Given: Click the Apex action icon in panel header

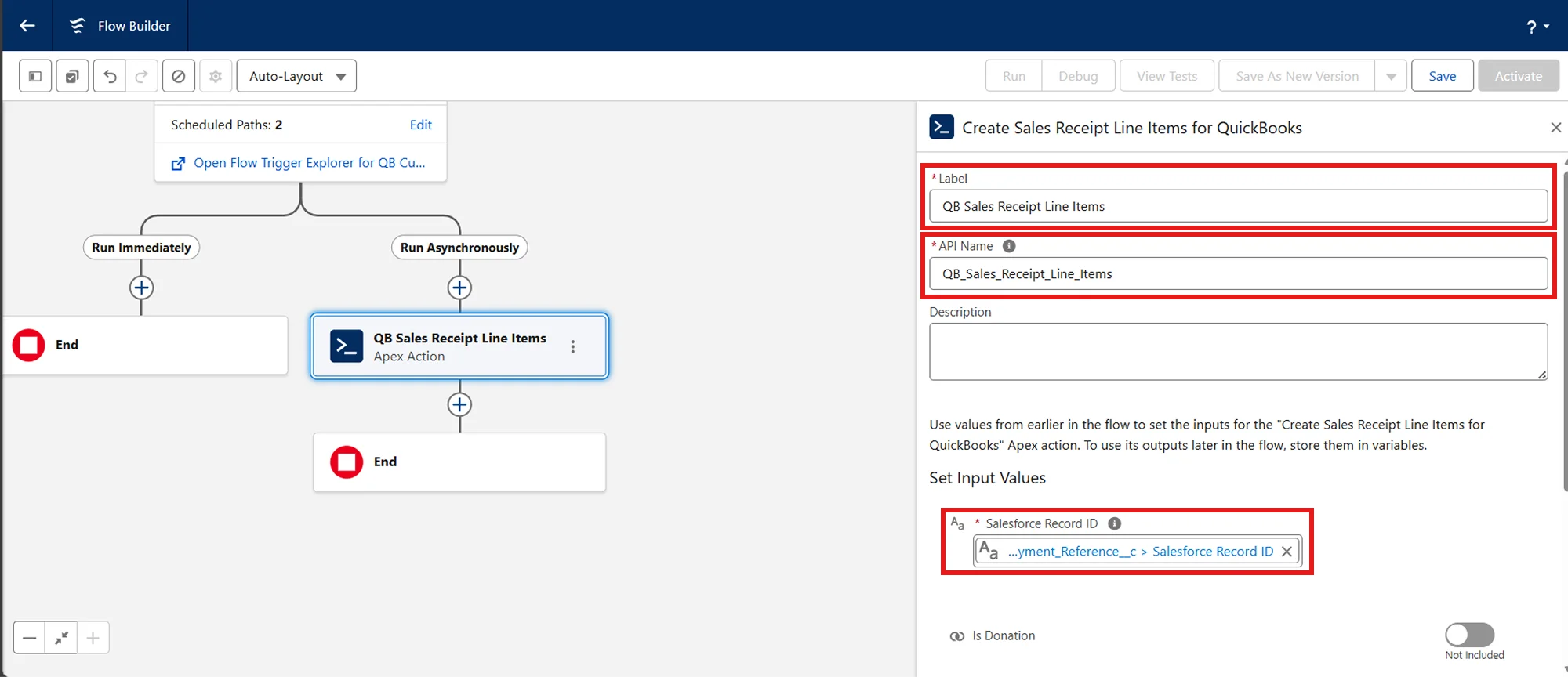Looking at the screenshot, I should click(942, 127).
